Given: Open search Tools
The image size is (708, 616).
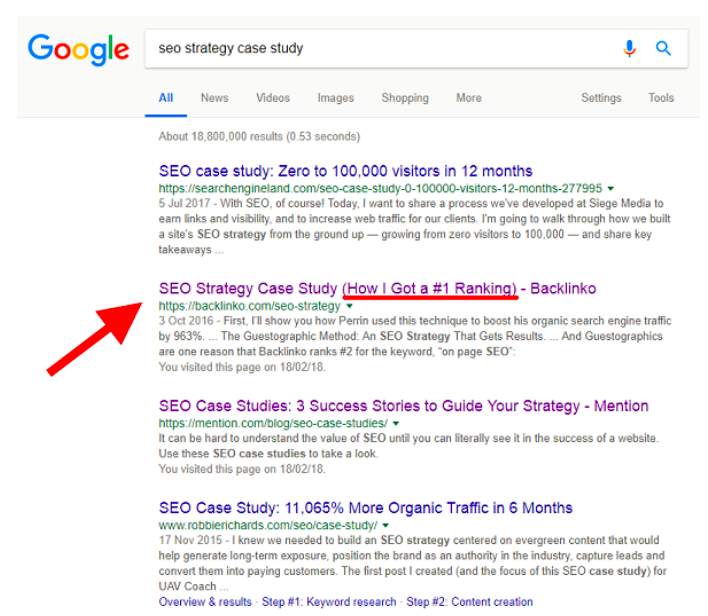Looking at the screenshot, I should (661, 98).
